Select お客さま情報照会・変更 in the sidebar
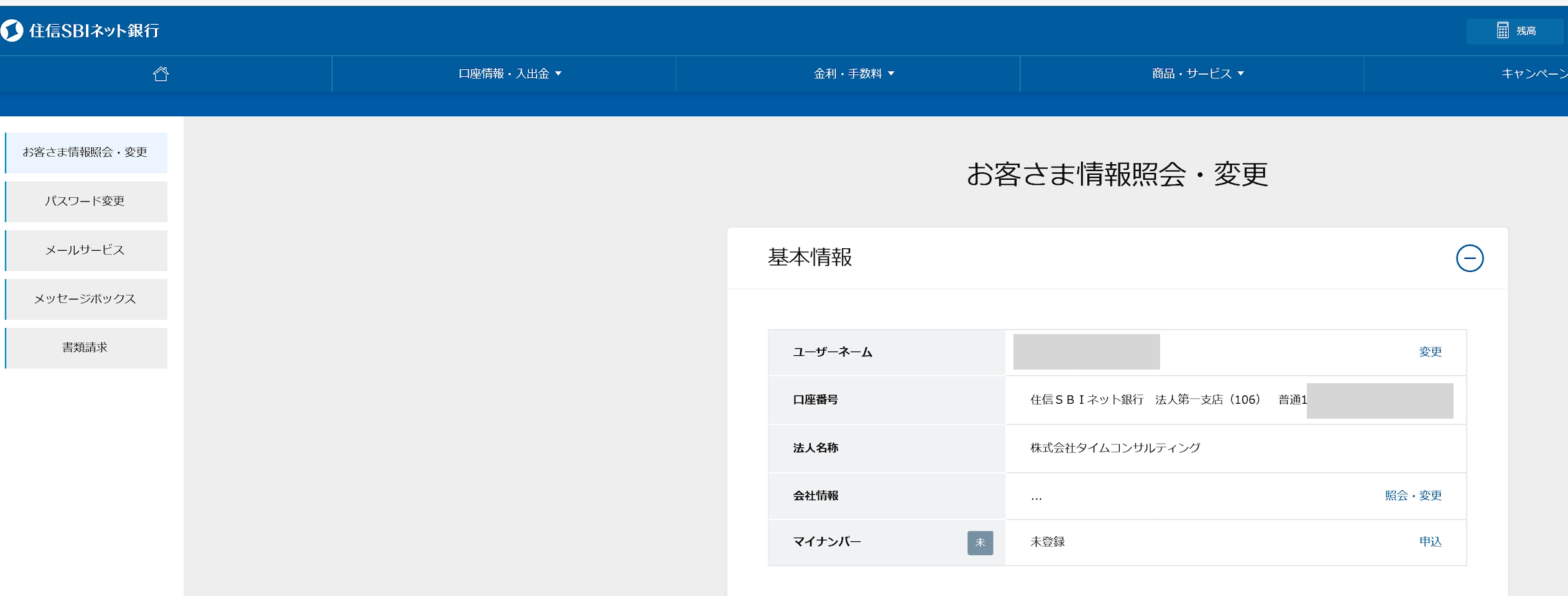1568x596 pixels. click(x=86, y=152)
